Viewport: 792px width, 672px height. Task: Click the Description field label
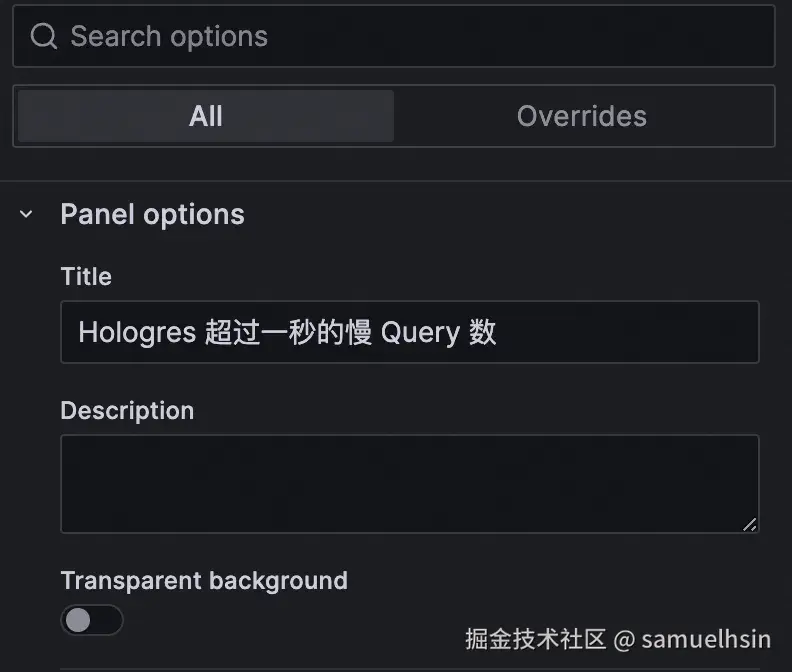[x=127, y=411]
